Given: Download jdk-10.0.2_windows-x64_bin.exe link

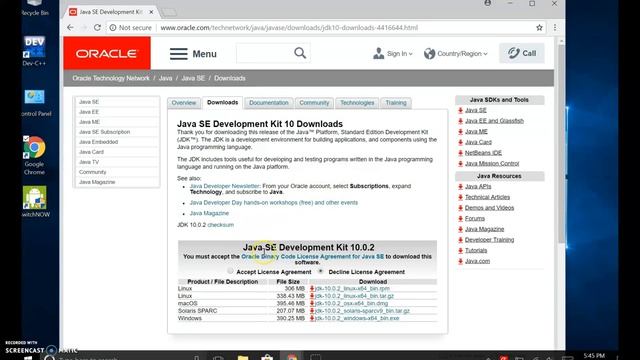Looking at the screenshot, I should pyautogui.click(x=357, y=318).
